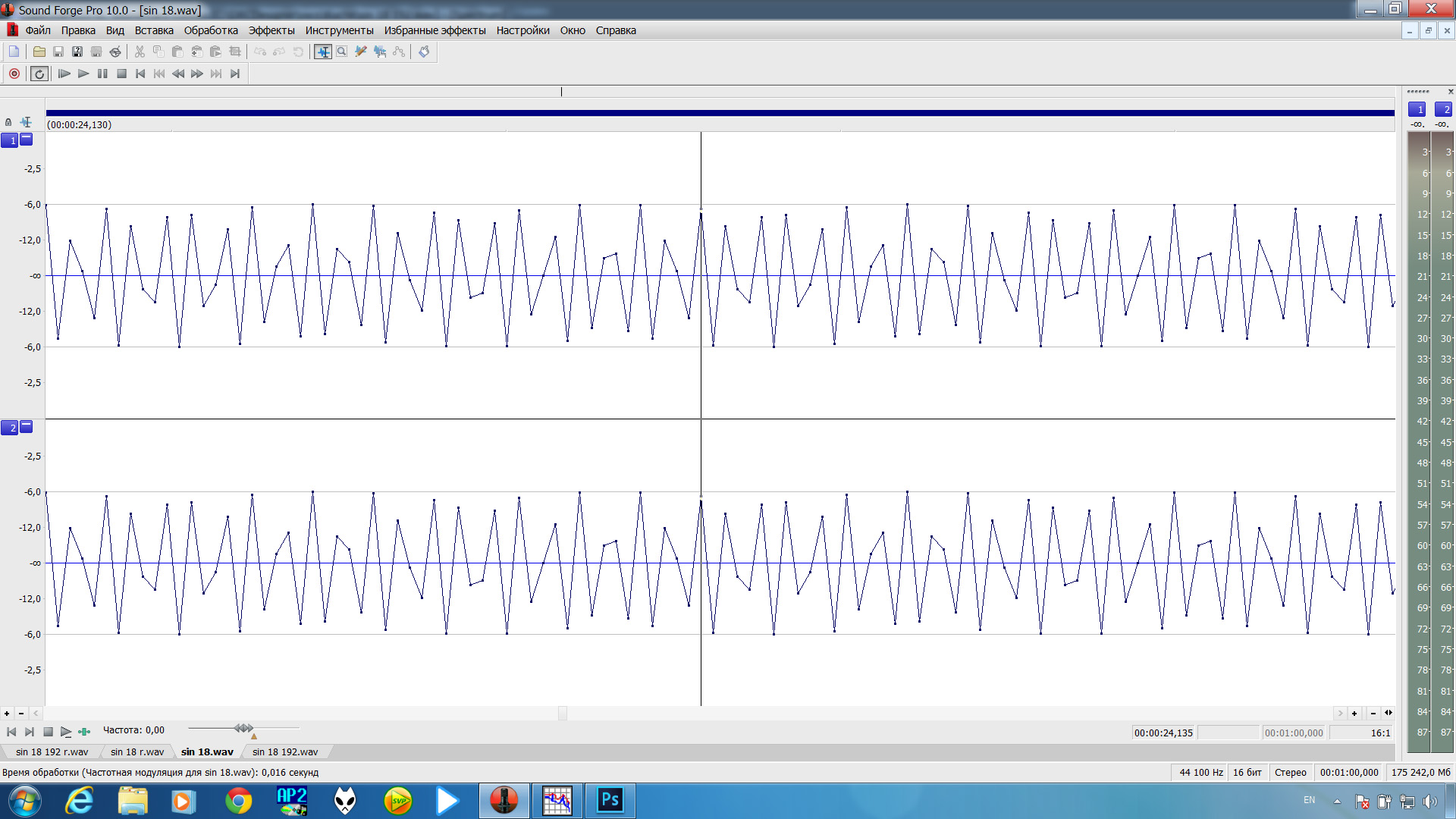Click the Event tool icon
The width and height of the screenshot is (1456, 819).
point(380,52)
